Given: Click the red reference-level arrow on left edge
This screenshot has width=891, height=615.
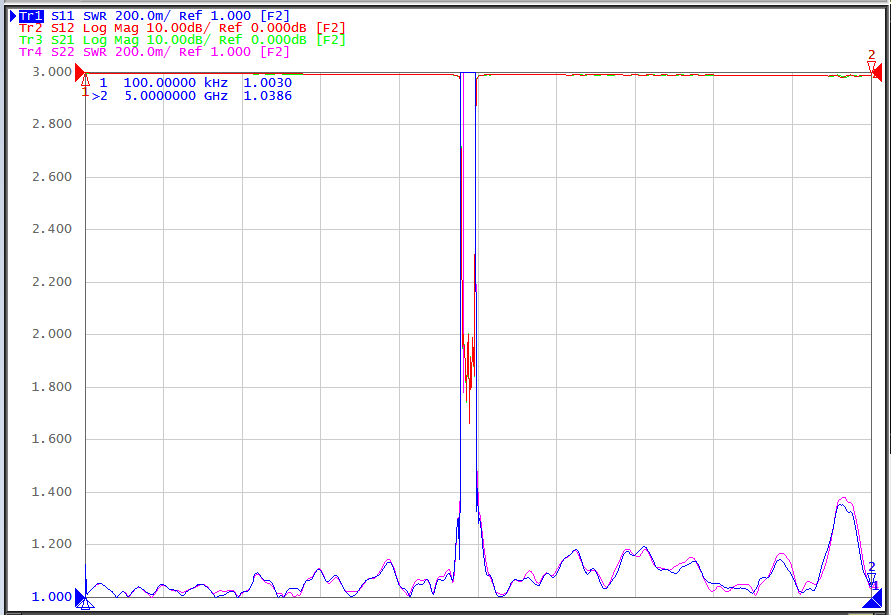Looking at the screenshot, I should [80, 73].
